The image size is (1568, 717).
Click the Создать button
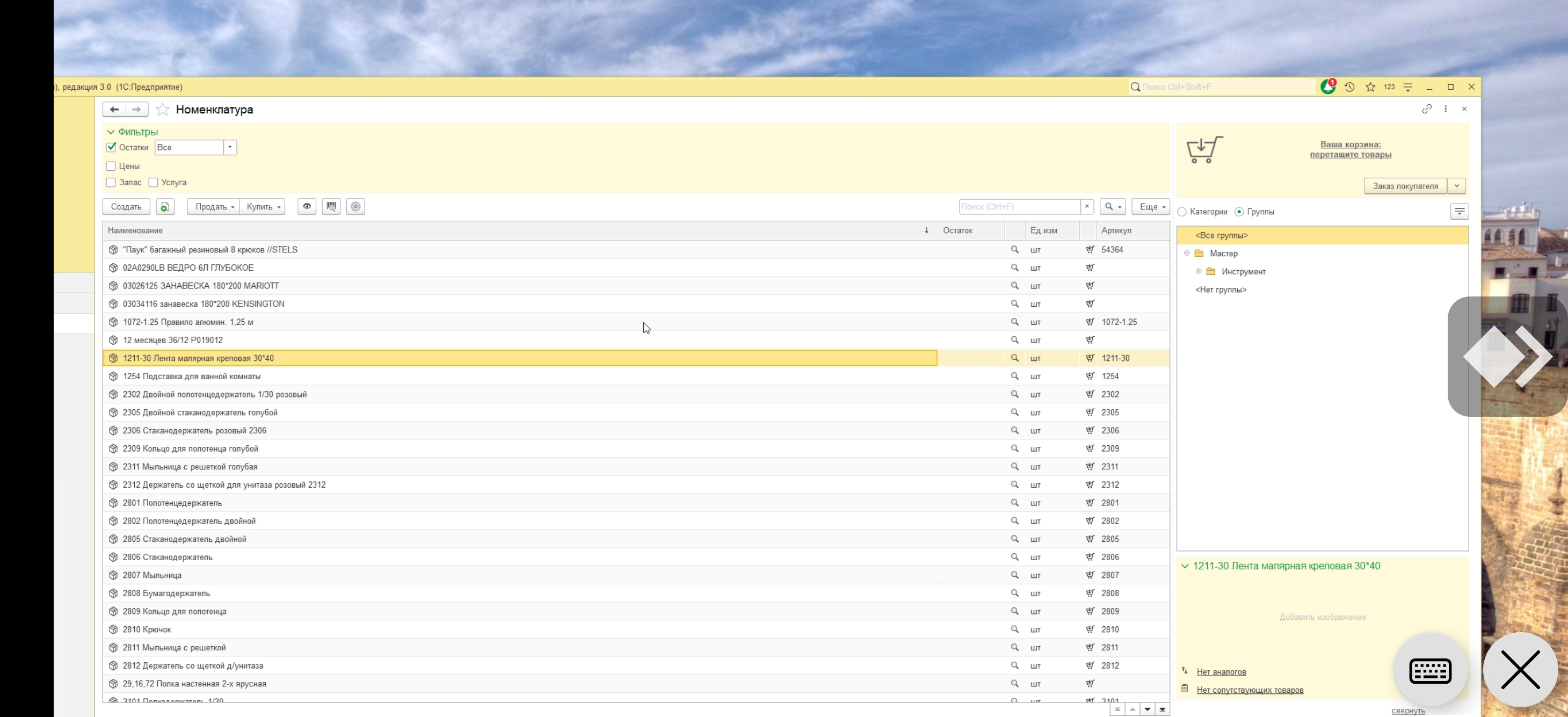coord(126,206)
